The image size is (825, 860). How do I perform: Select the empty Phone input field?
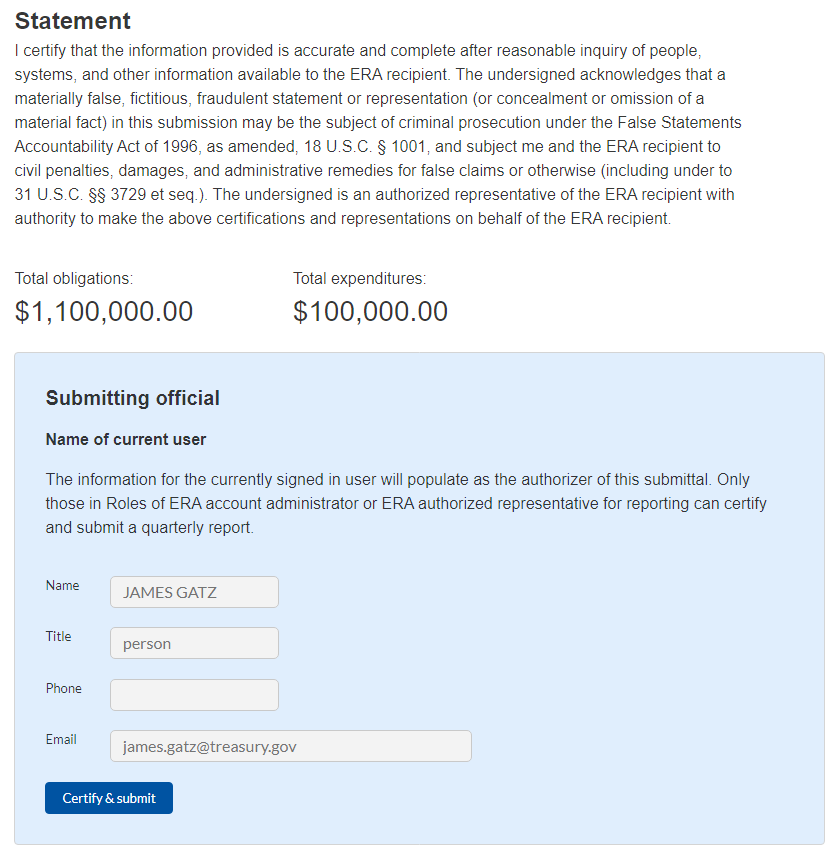[194, 695]
